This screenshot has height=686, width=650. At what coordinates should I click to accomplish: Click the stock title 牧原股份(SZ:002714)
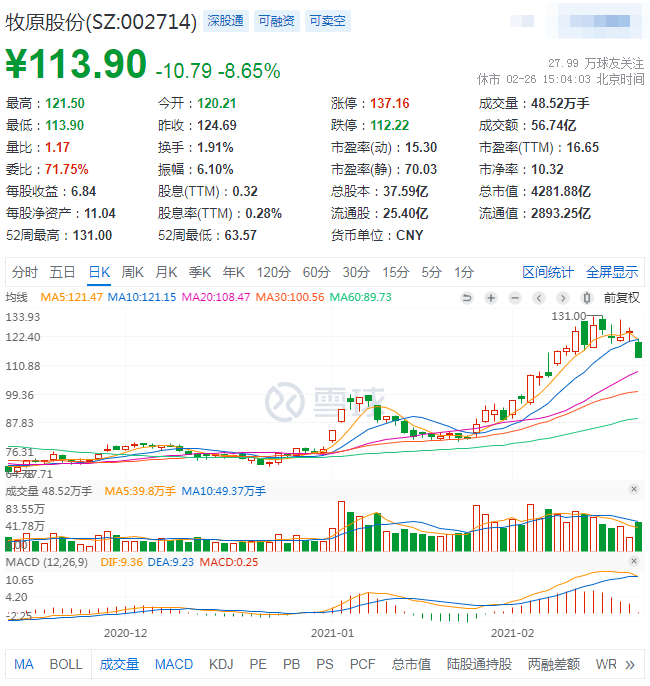point(101,22)
